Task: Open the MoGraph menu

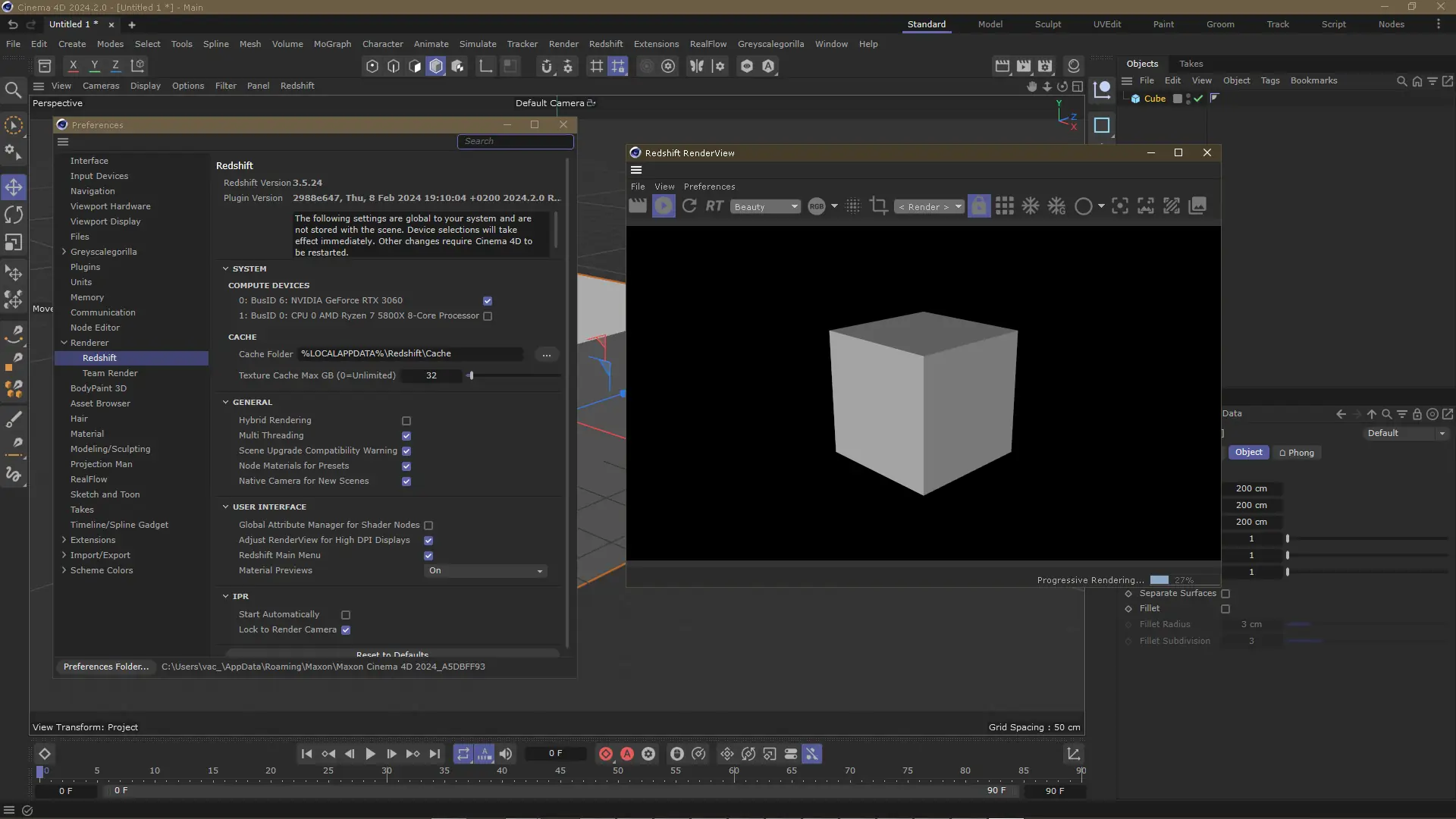Action: click(x=332, y=44)
